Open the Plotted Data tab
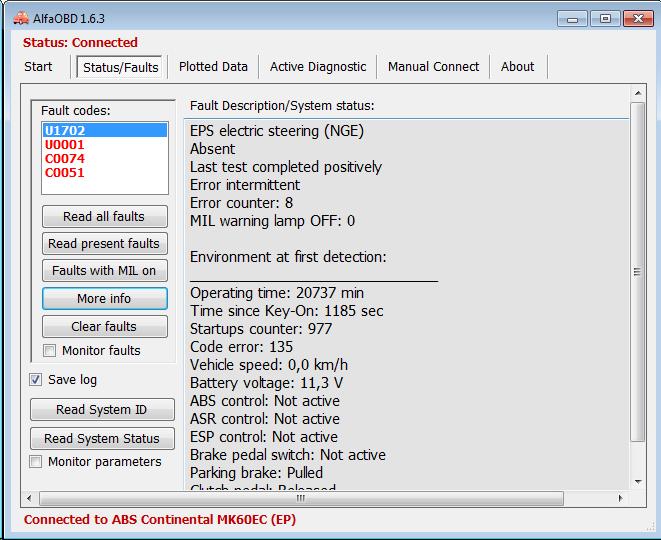Image resolution: width=661 pixels, height=540 pixels. click(x=213, y=67)
